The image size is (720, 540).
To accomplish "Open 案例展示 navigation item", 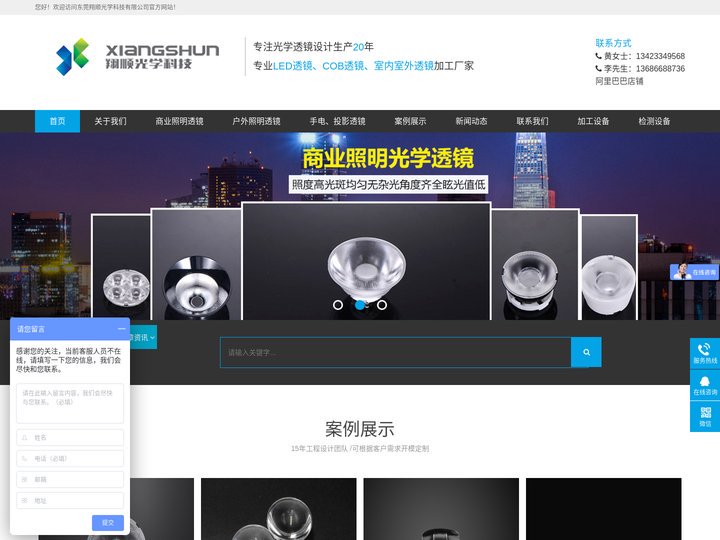I will [x=410, y=121].
